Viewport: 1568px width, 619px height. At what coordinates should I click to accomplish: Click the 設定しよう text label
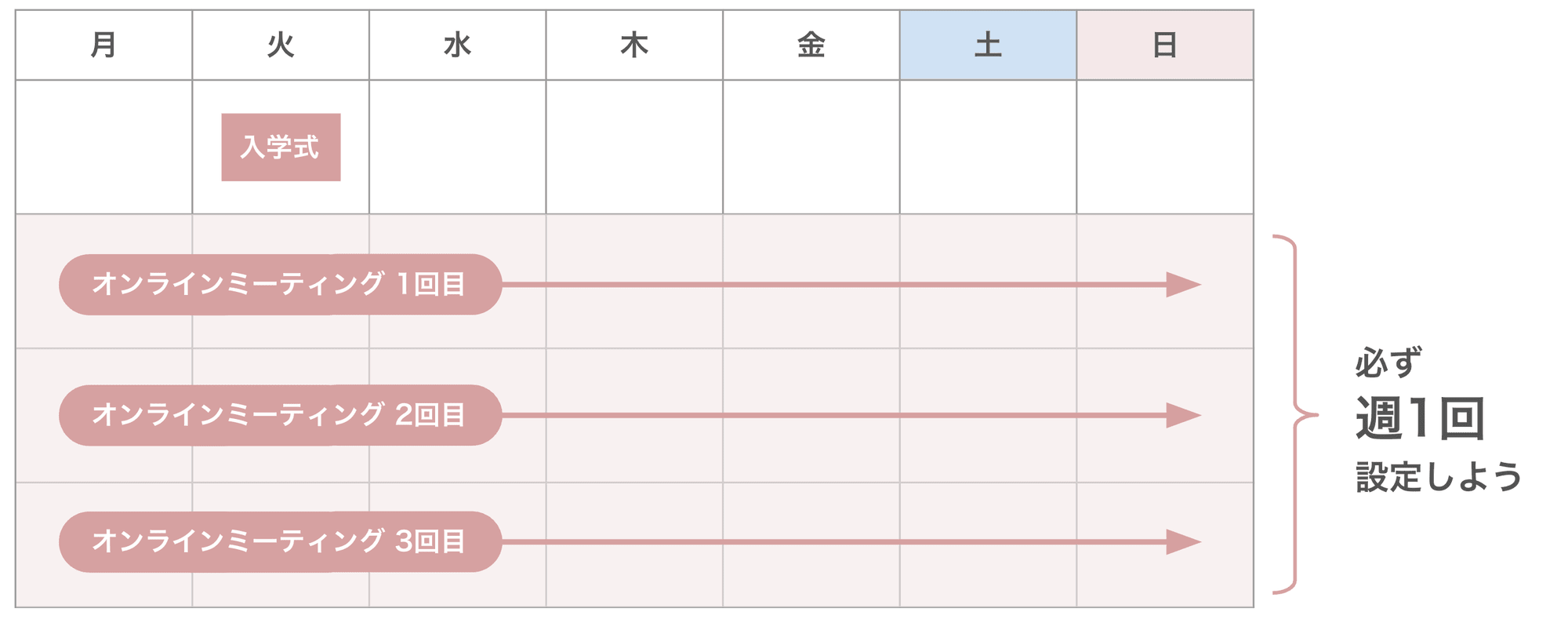coord(1439,477)
